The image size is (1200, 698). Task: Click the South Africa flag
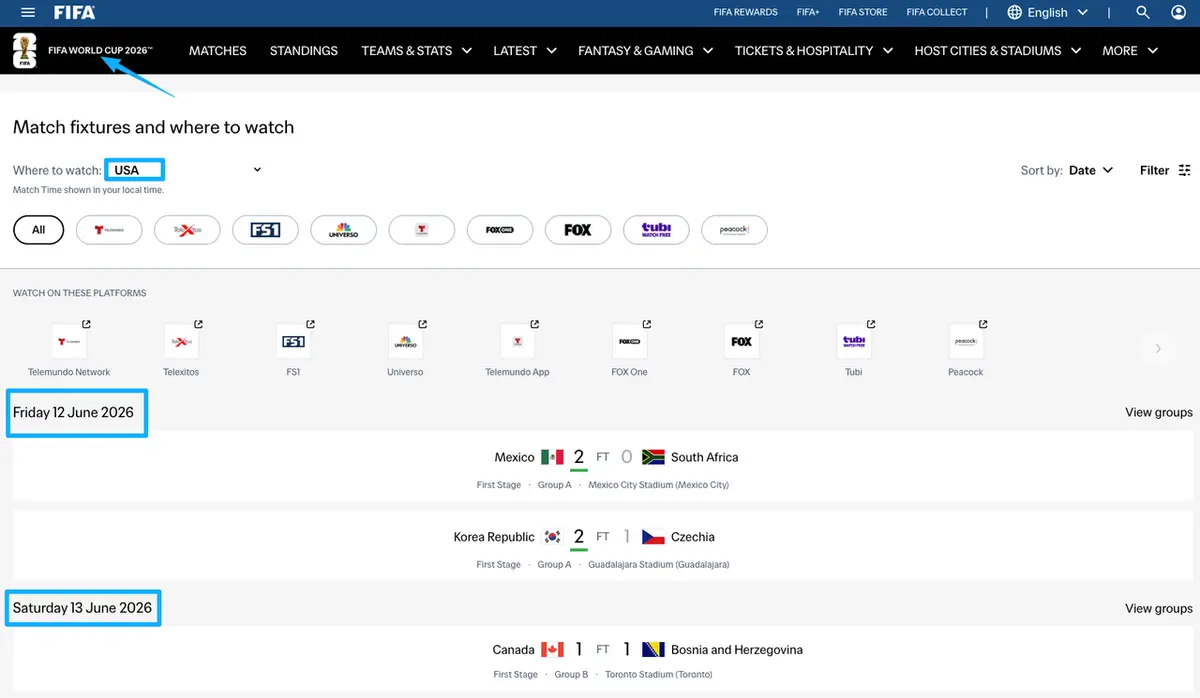[x=653, y=457]
